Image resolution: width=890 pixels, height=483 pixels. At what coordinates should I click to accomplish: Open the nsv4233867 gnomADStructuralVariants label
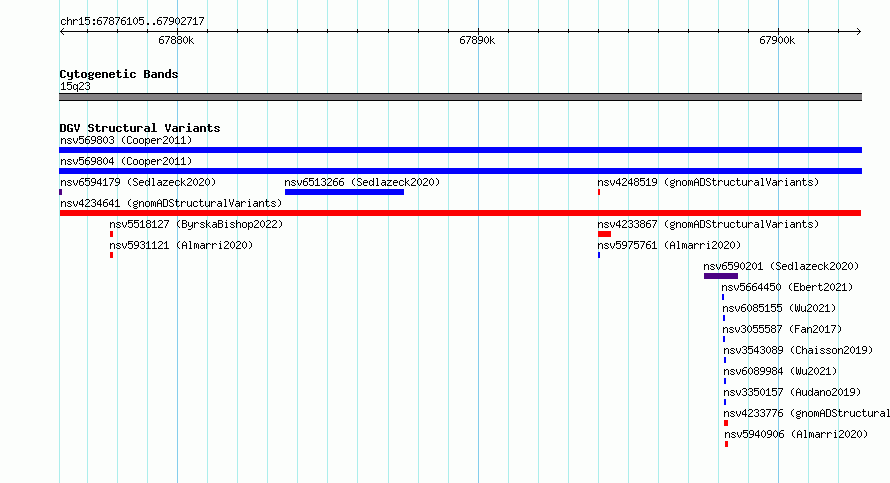pyautogui.click(x=708, y=224)
